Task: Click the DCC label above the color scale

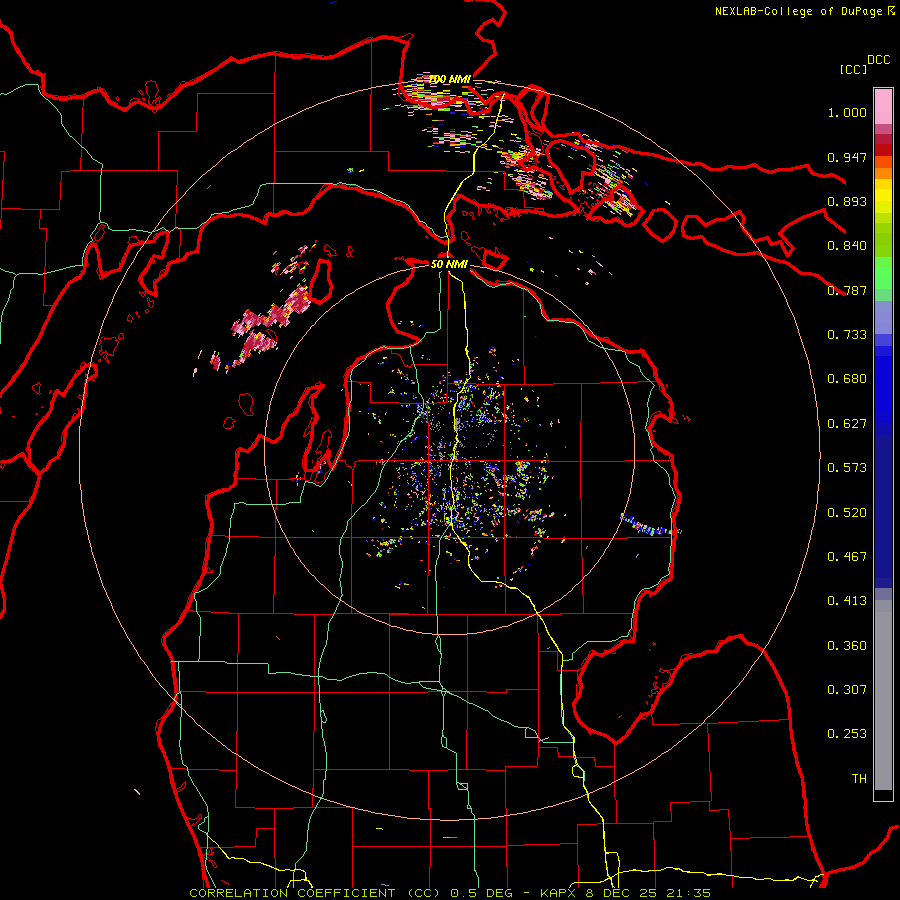Action: [x=878, y=60]
